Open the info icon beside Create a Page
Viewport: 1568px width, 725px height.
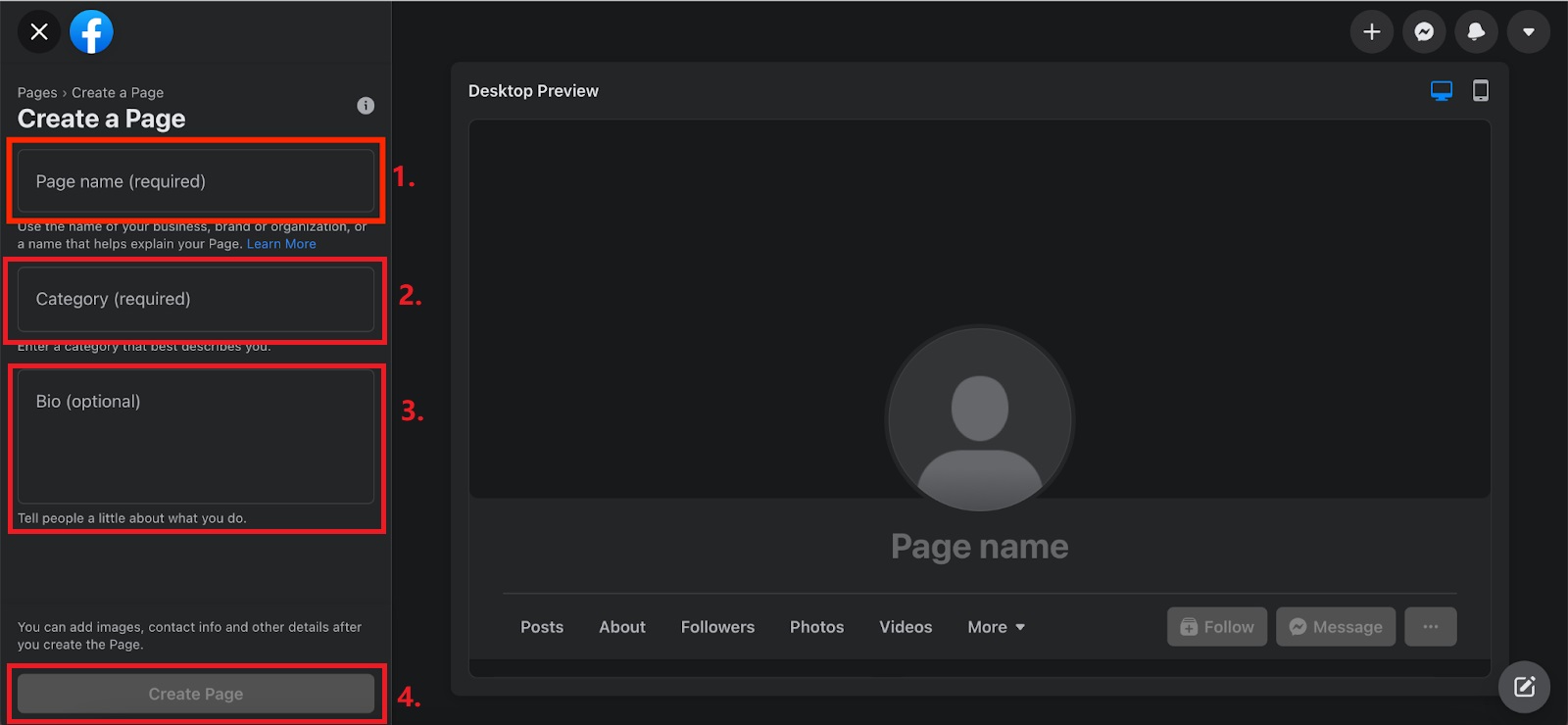[366, 106]
